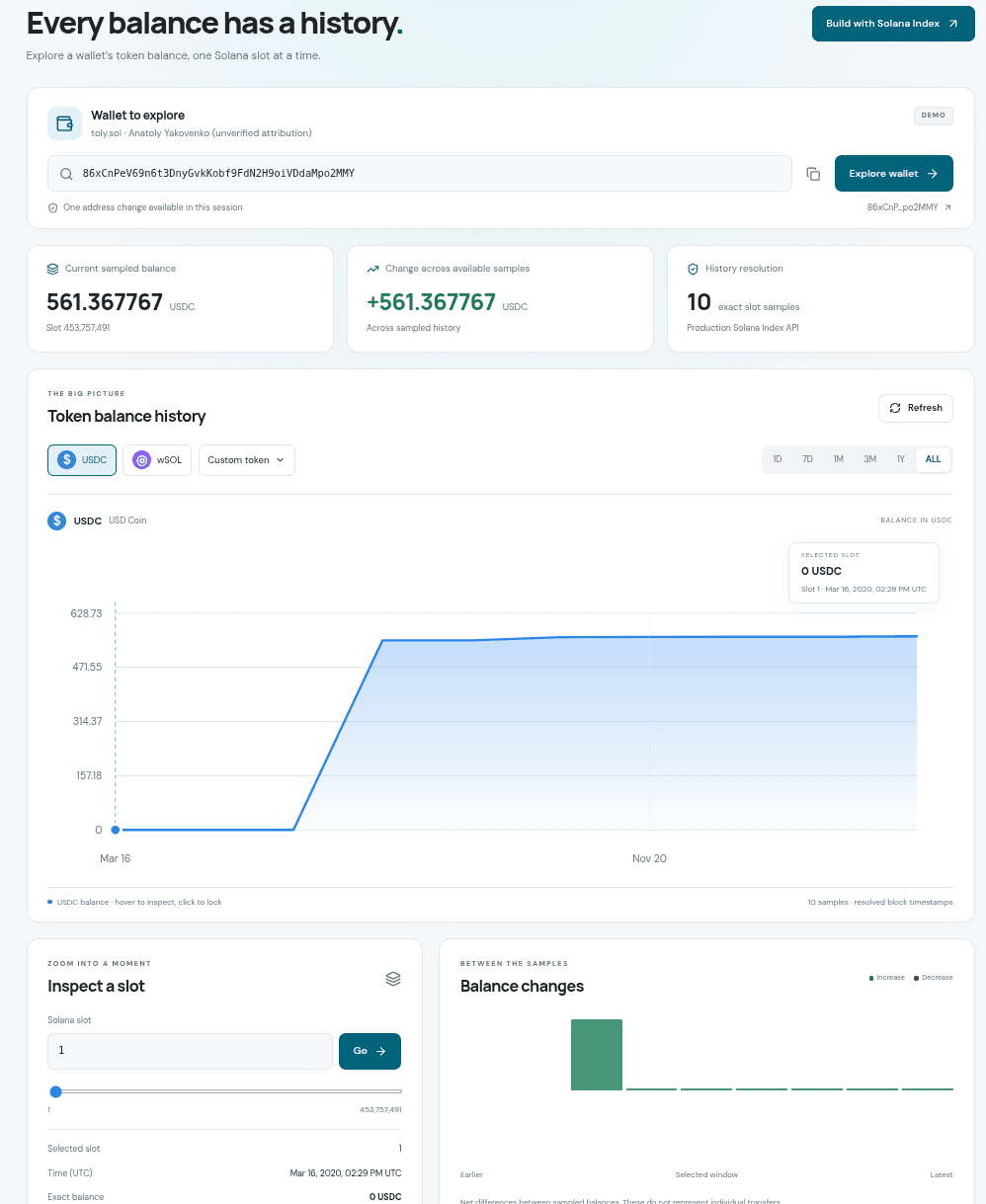Switch chart range to 7D
This screenshot has height=1204, width=986.
click(807, 459)
